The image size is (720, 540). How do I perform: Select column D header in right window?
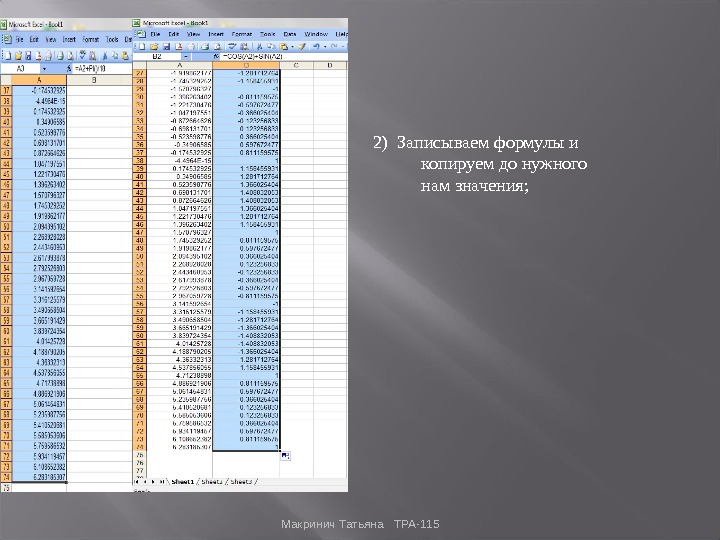coord(330,65)
